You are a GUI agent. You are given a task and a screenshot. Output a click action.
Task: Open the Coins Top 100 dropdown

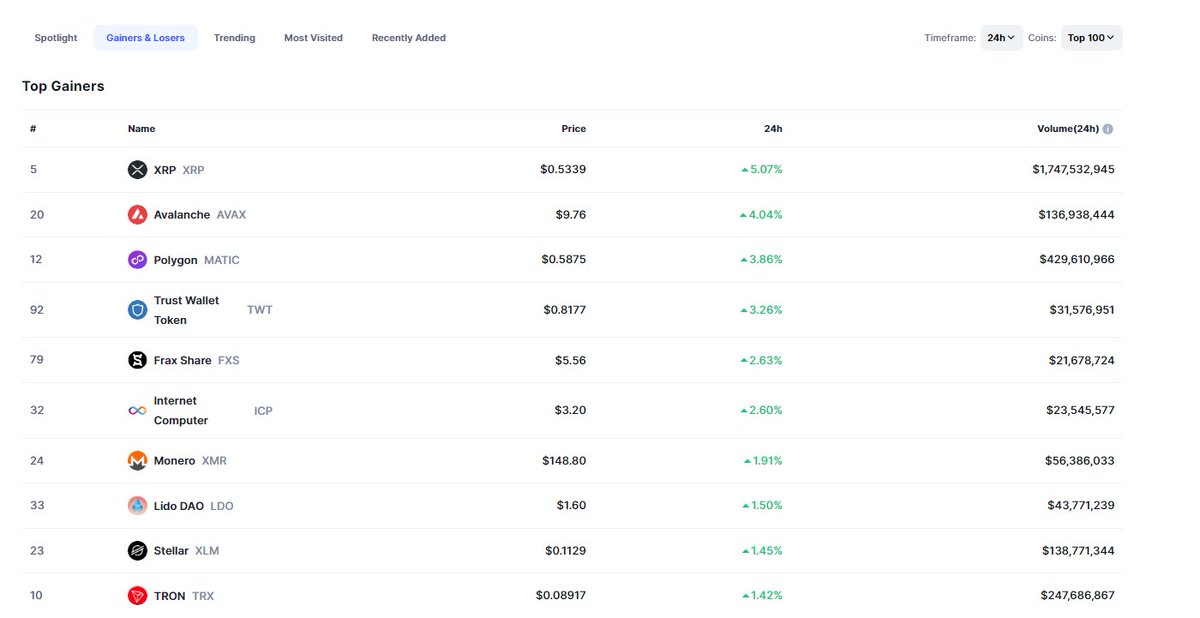coord(1091,38)
